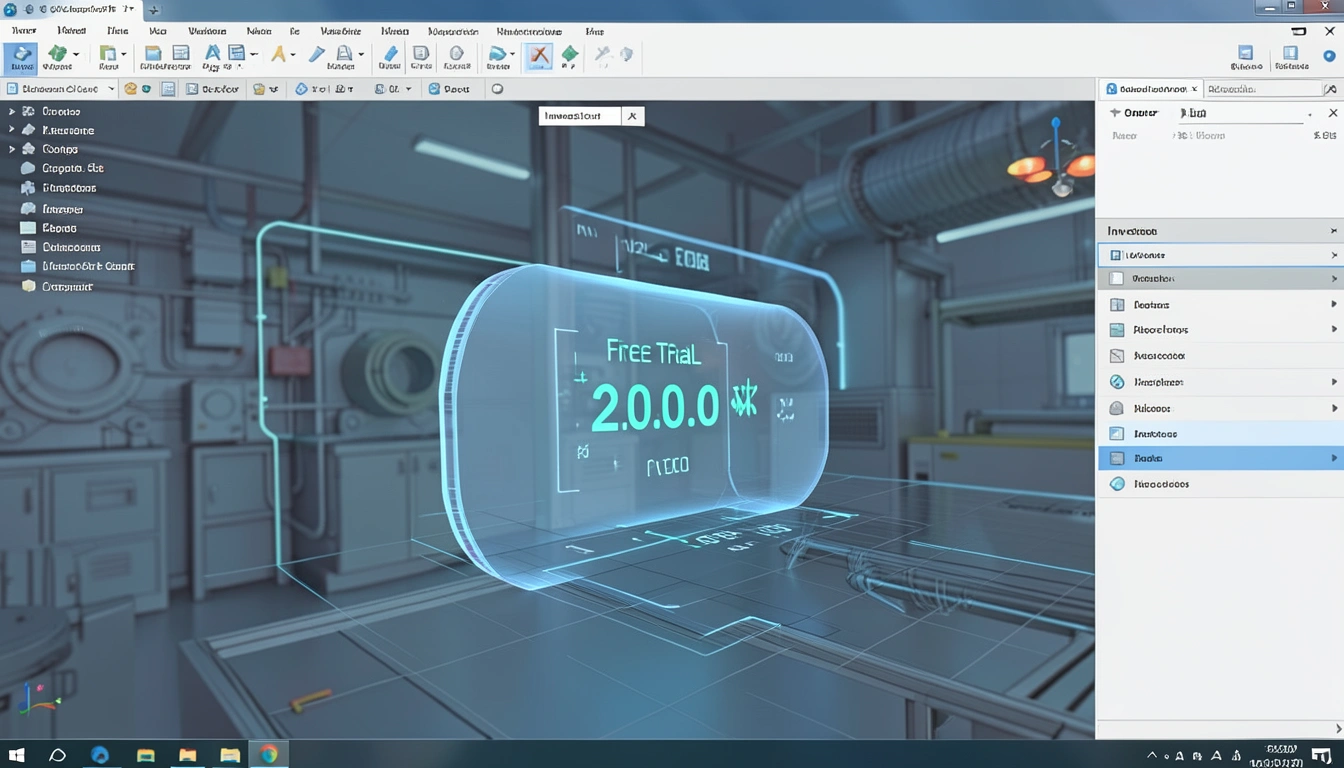Toggle the round circle button in secondary toolbar
Image resolution: width=1344 pixels, height=768 pixels.
(497, 89)
